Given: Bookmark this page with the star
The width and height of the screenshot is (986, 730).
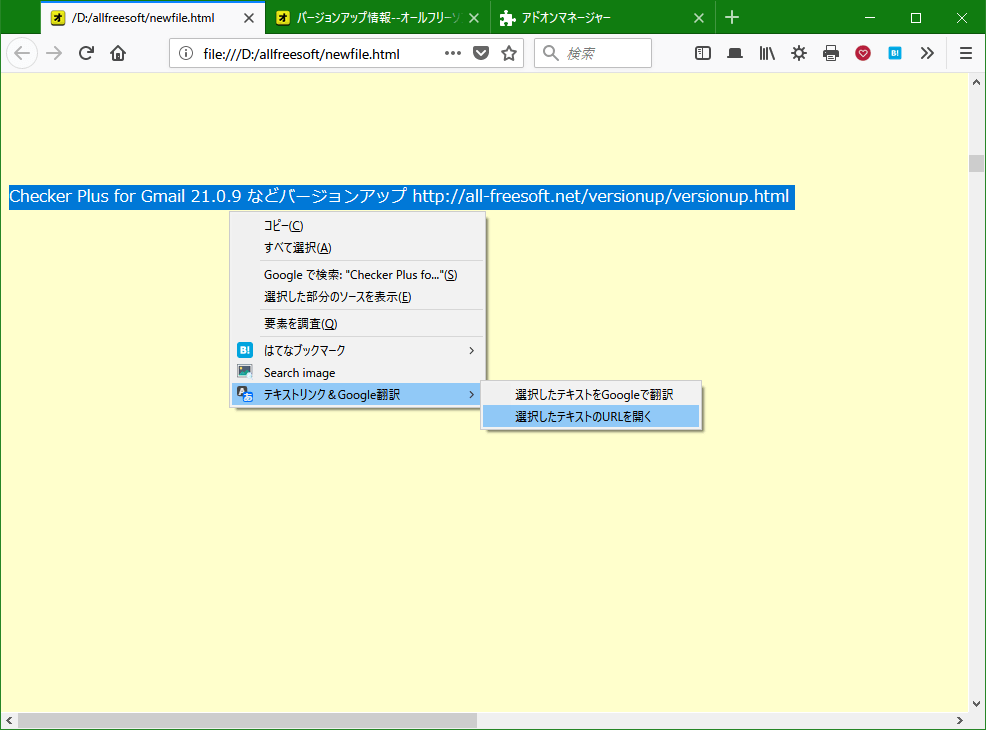Looking at the screenshot, I should click(509, 53).
